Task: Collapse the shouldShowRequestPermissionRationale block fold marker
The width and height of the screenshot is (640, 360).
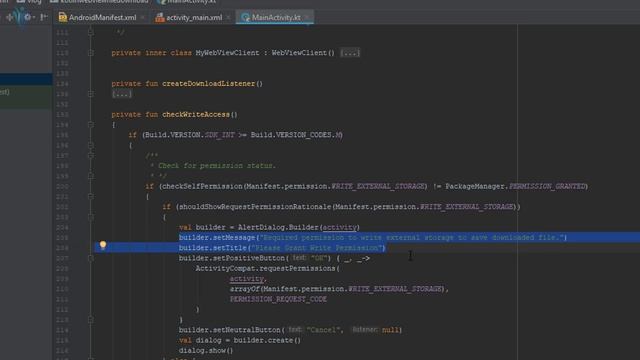Action: [91, 217]
